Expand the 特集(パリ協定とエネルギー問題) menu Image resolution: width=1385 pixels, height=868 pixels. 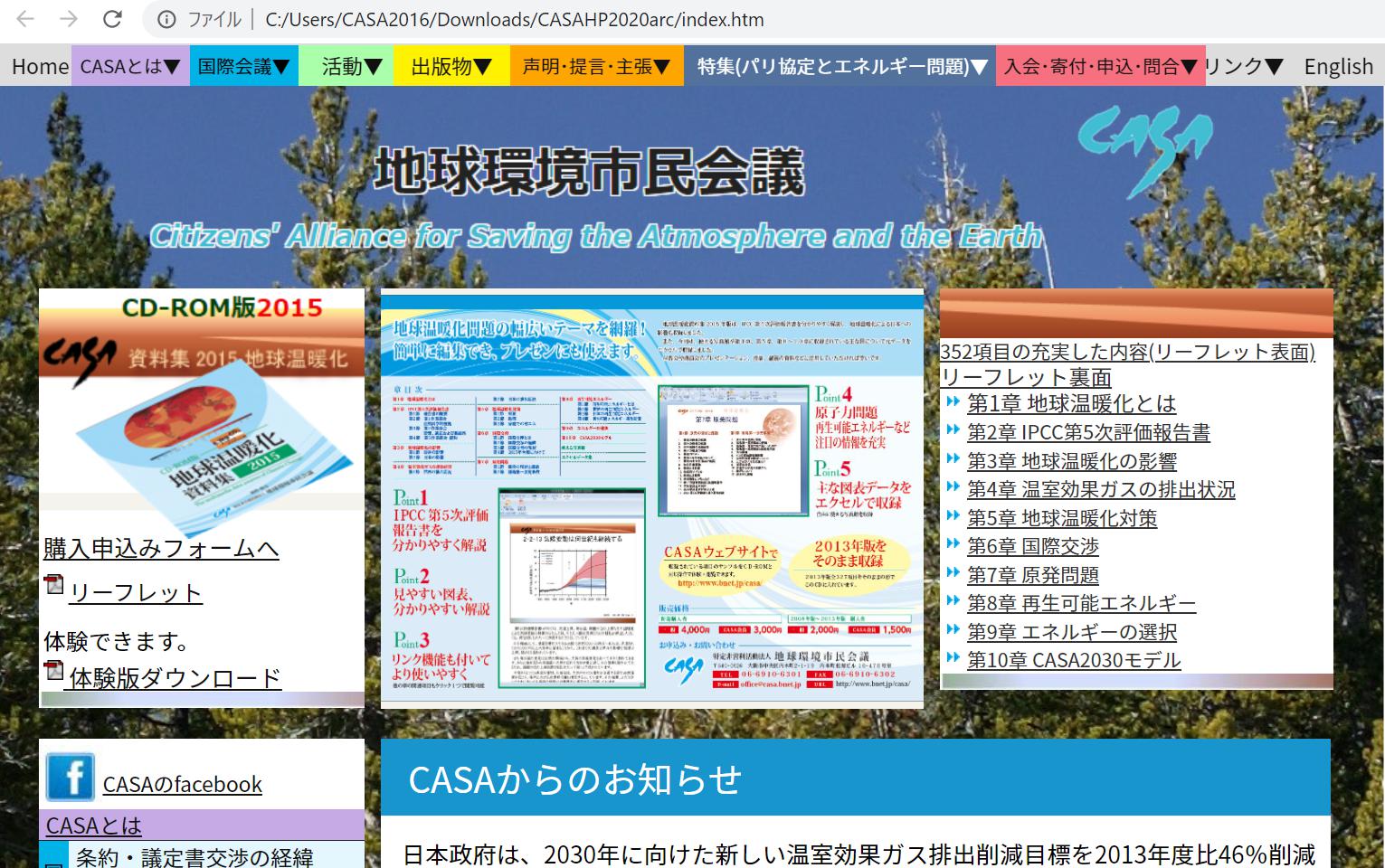pos(840,66)
